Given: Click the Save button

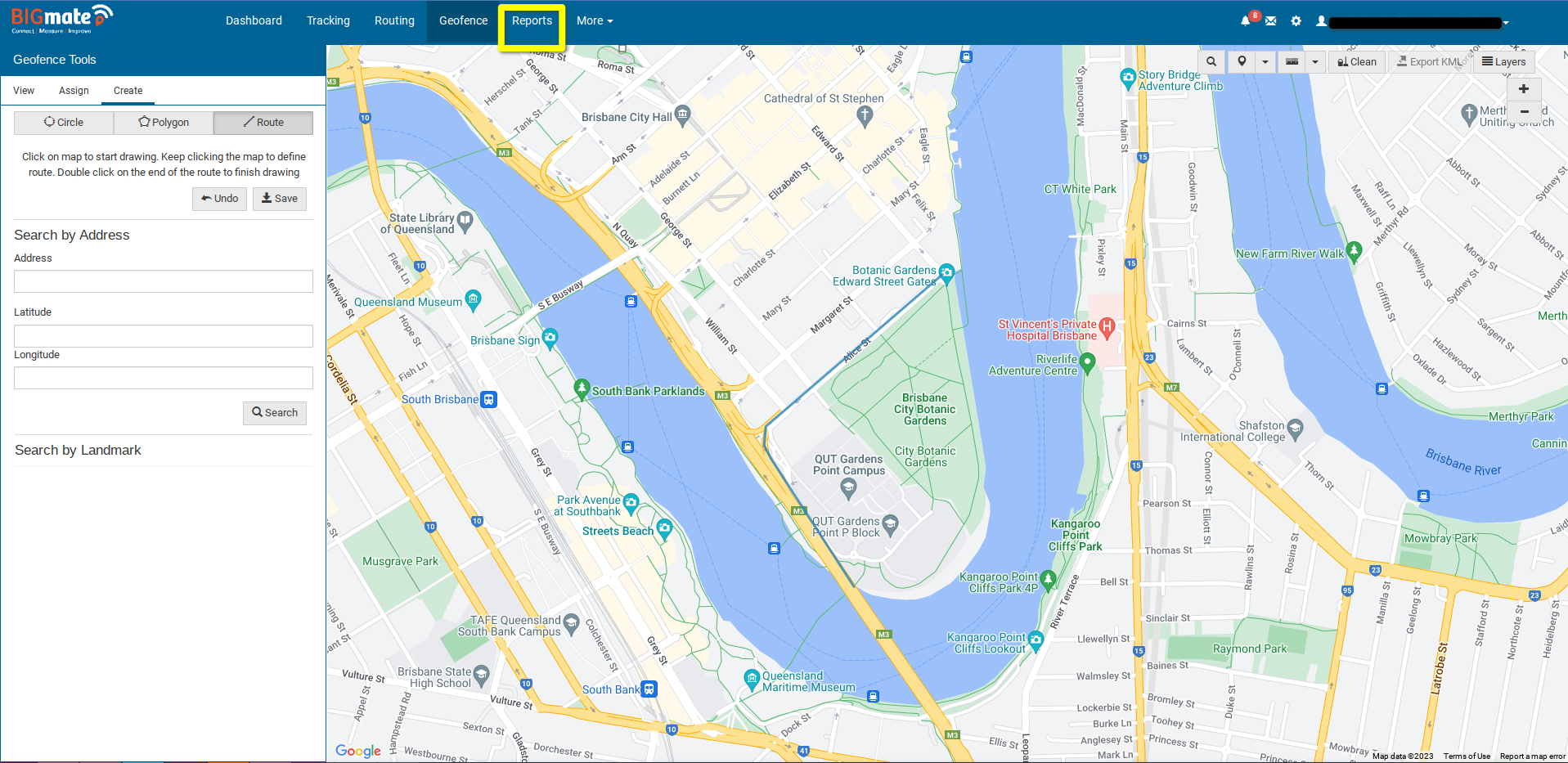Looking at the screenshot, I should (280, 199).
